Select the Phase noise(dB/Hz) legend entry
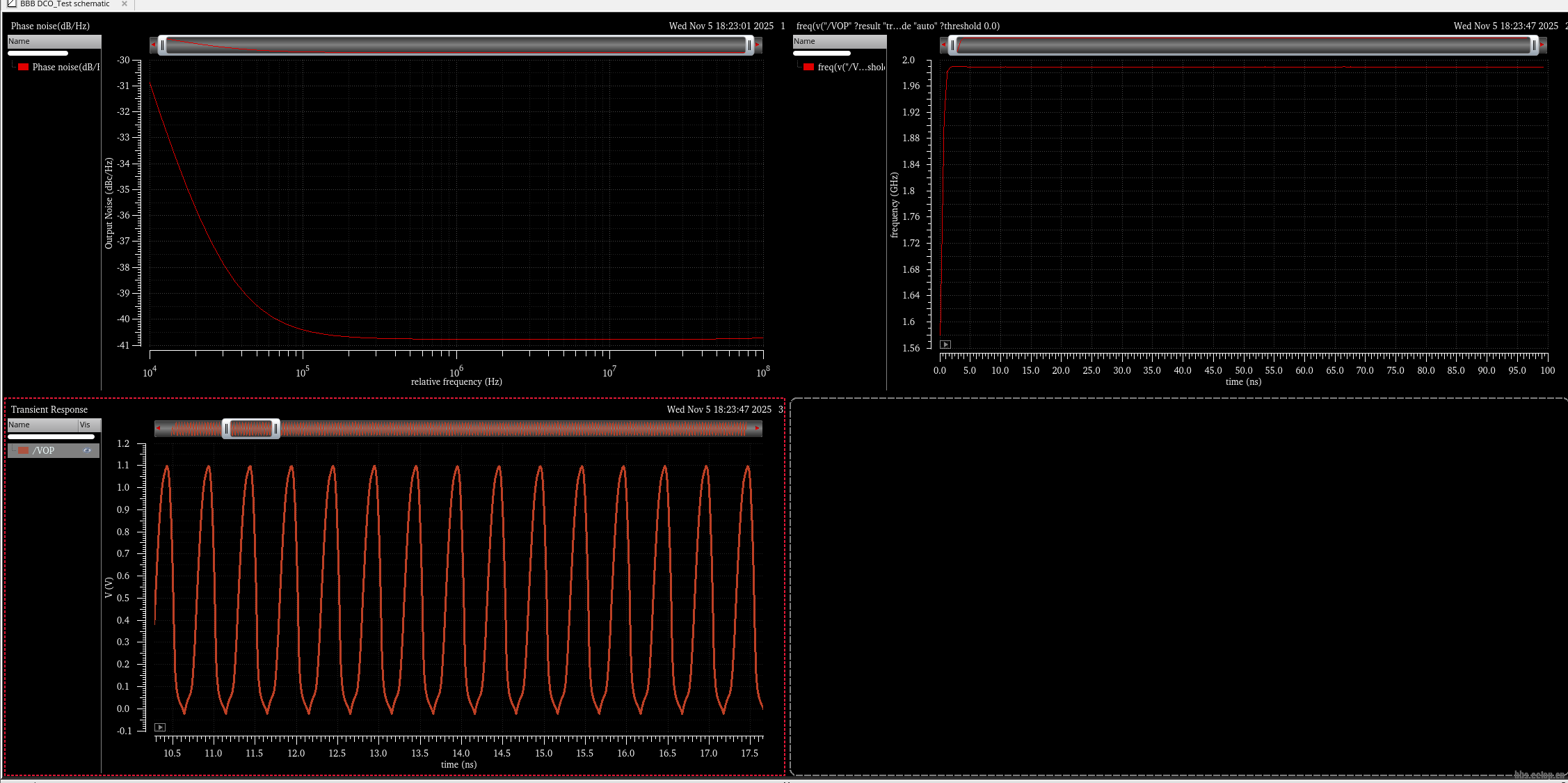 65,67
